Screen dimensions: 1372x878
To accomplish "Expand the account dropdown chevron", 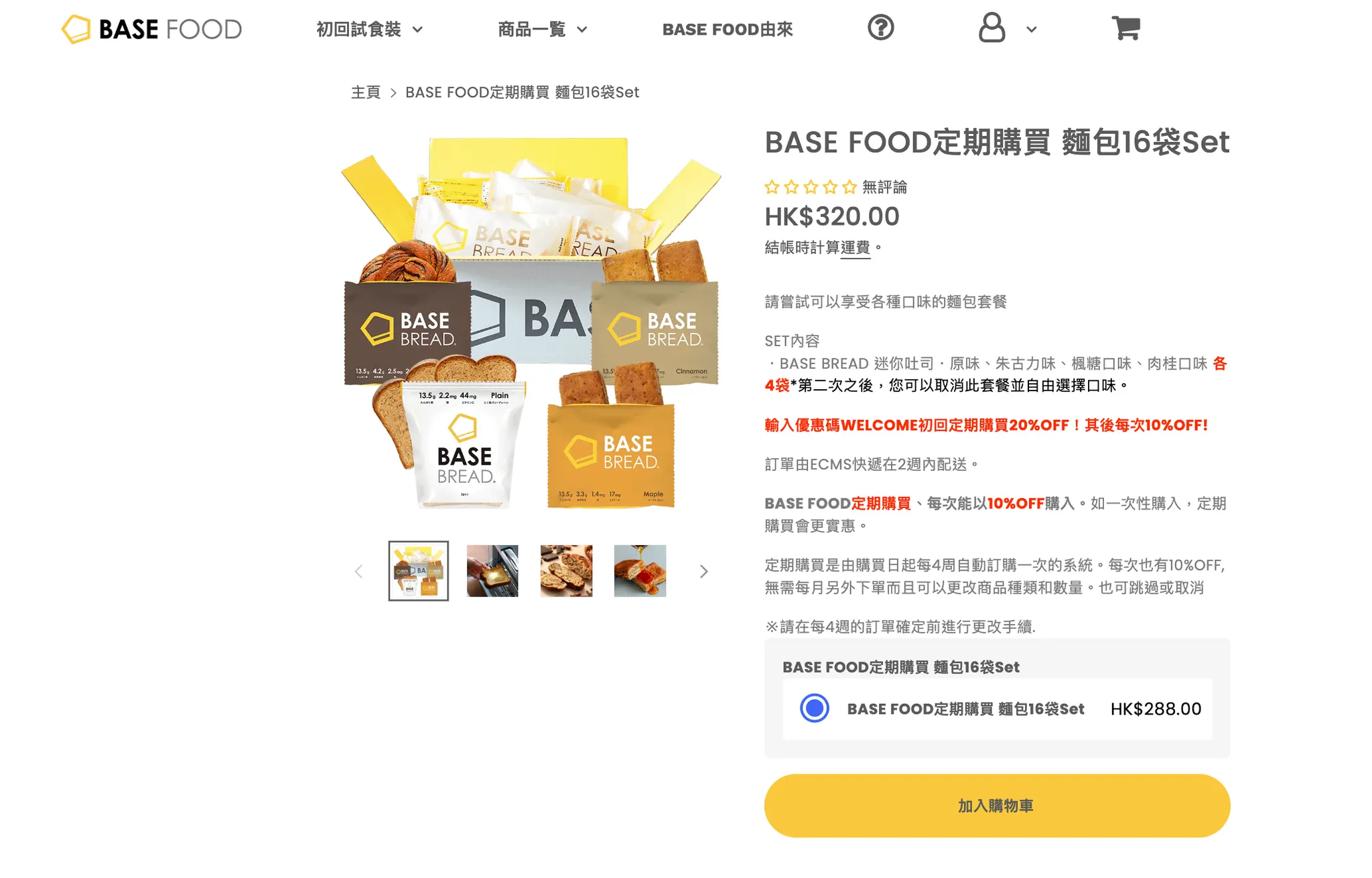I will [x=1032, y=29].
